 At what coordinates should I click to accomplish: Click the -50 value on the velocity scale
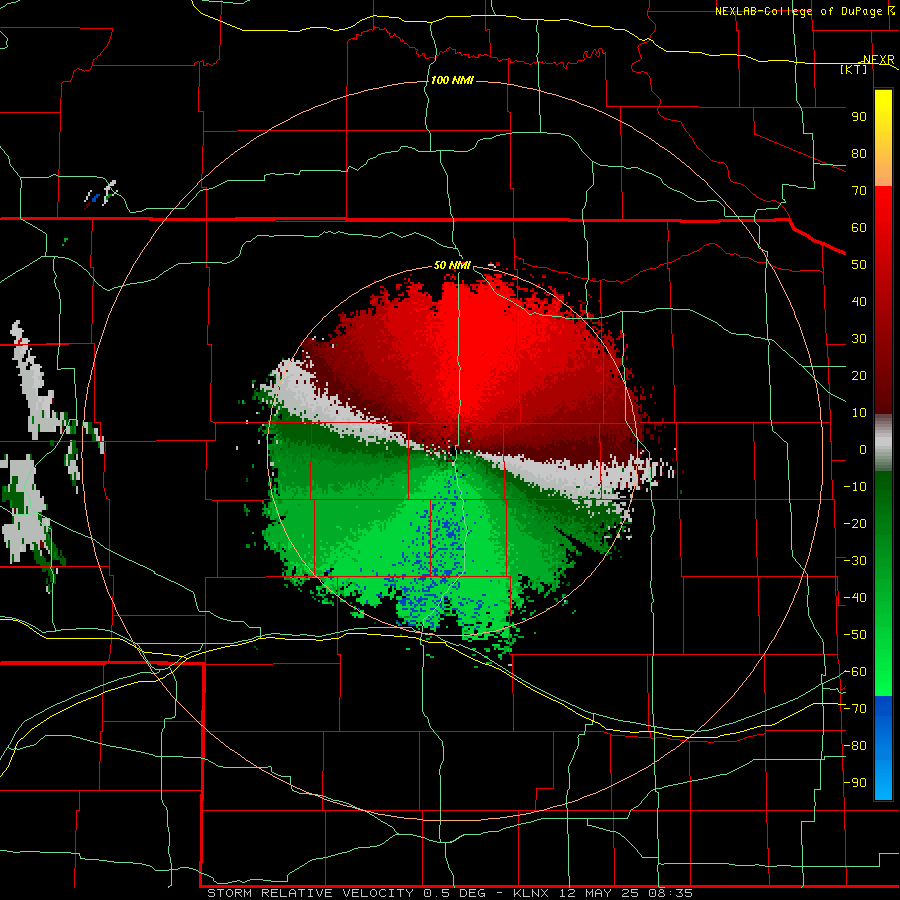(x=855, y=635)
